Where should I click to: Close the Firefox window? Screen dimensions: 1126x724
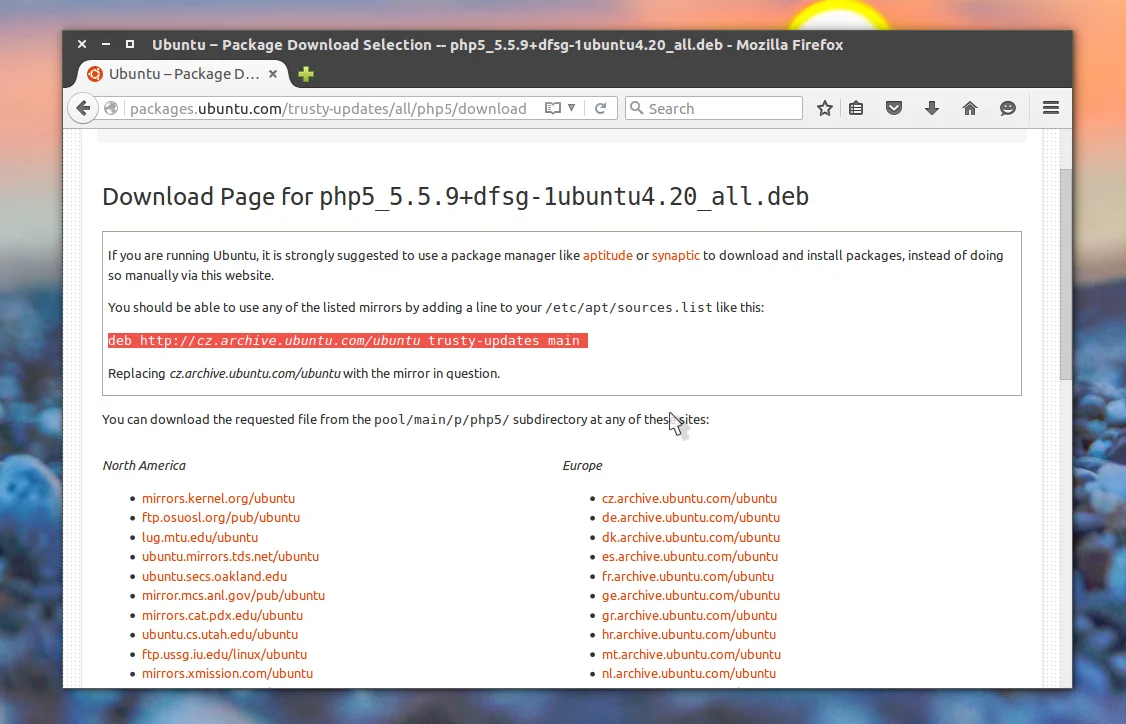[82, 45]
